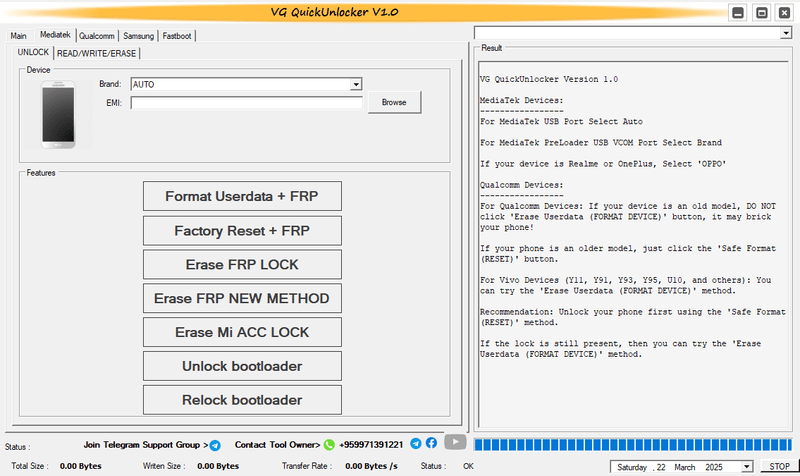This screenshot has height=476, width=800.
Task: Click Erase FRP NEW METHOD button
Action: 242,298
